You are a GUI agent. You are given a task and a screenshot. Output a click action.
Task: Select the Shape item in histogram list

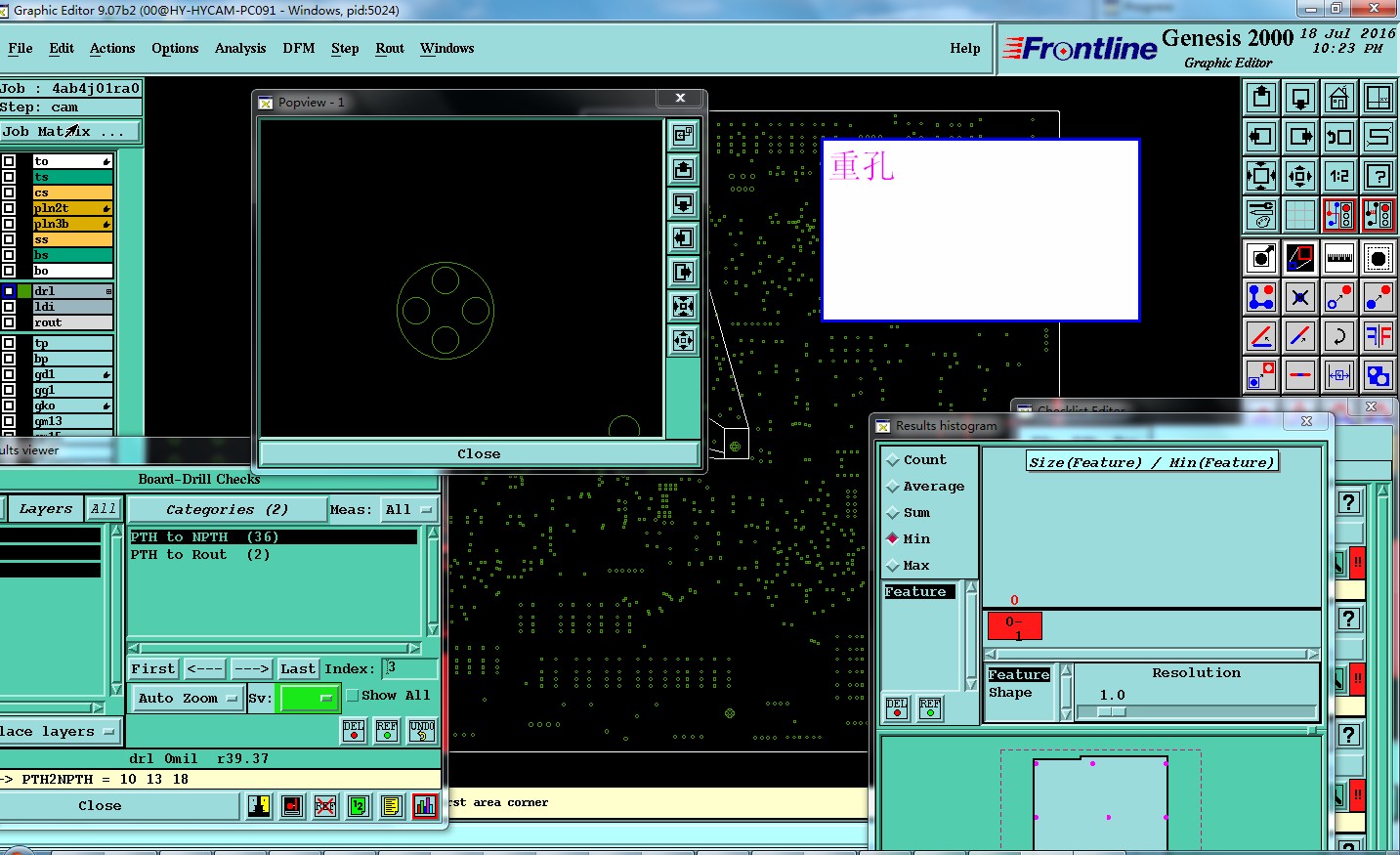coord(1010,692)
